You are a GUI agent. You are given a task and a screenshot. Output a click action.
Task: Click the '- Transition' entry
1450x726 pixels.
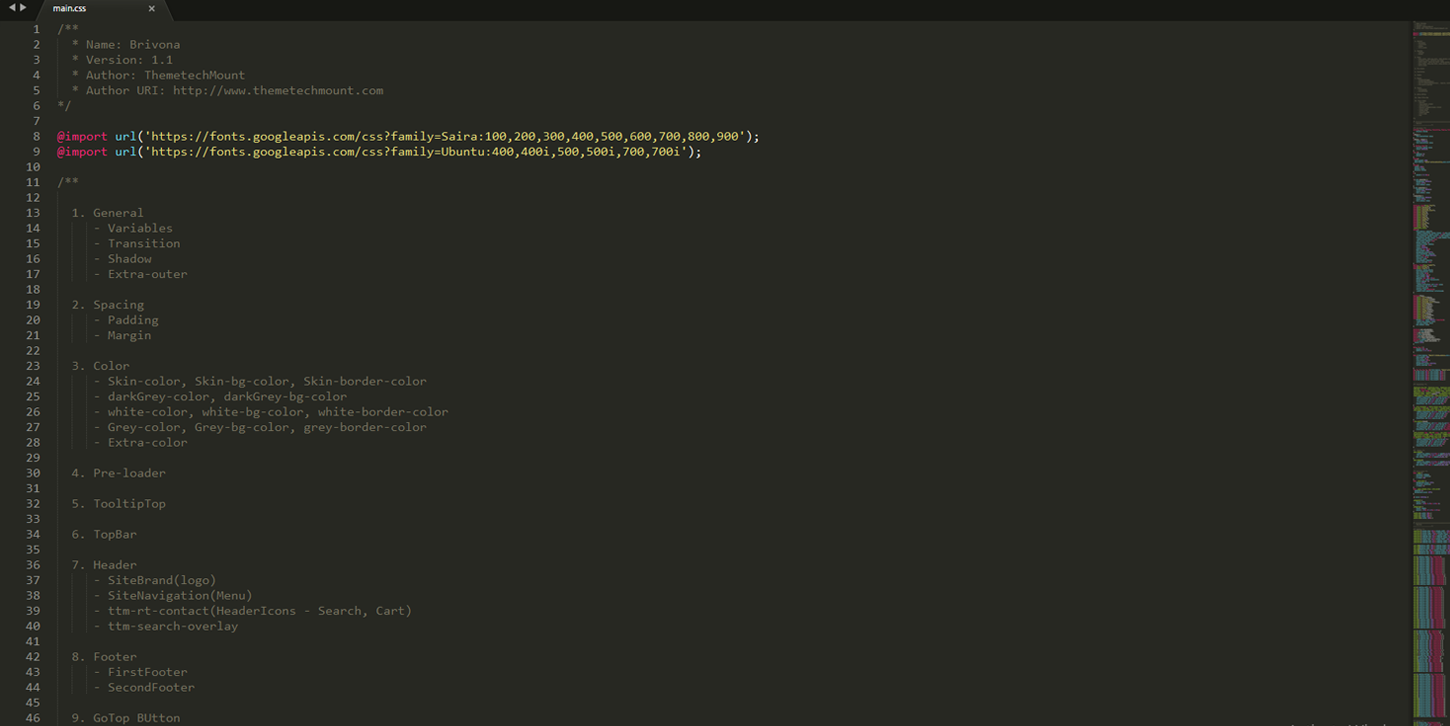tap(137, 243)
